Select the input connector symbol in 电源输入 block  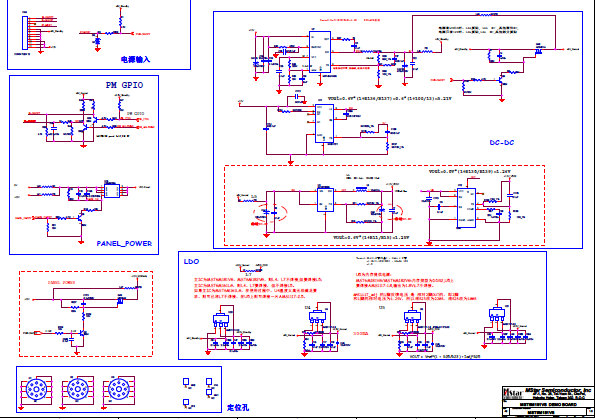25,33
